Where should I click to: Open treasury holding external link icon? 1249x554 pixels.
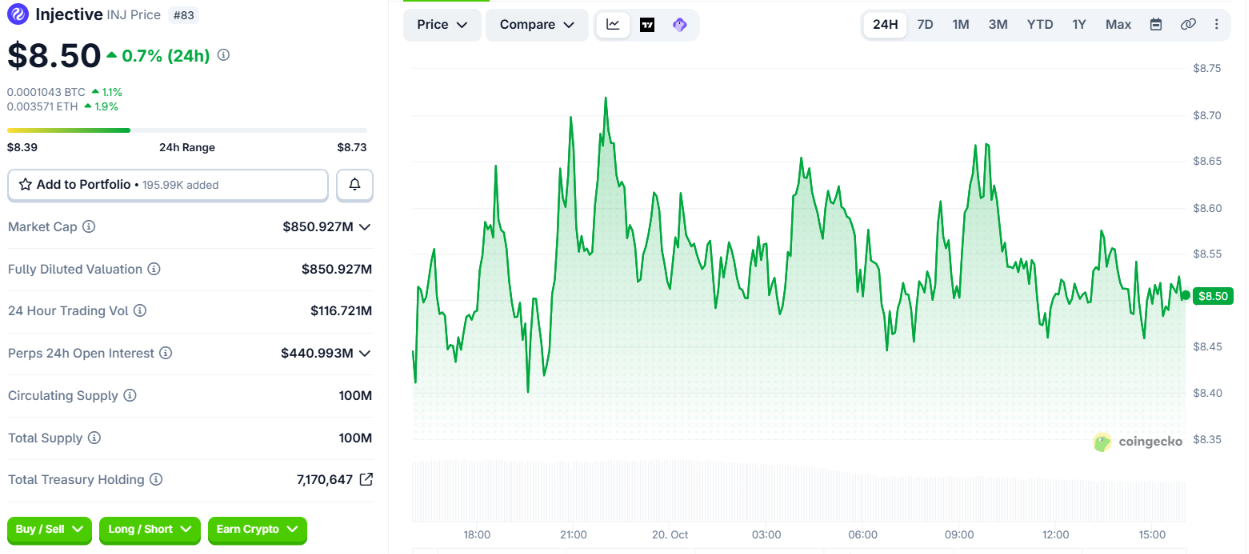click(366, 479)
